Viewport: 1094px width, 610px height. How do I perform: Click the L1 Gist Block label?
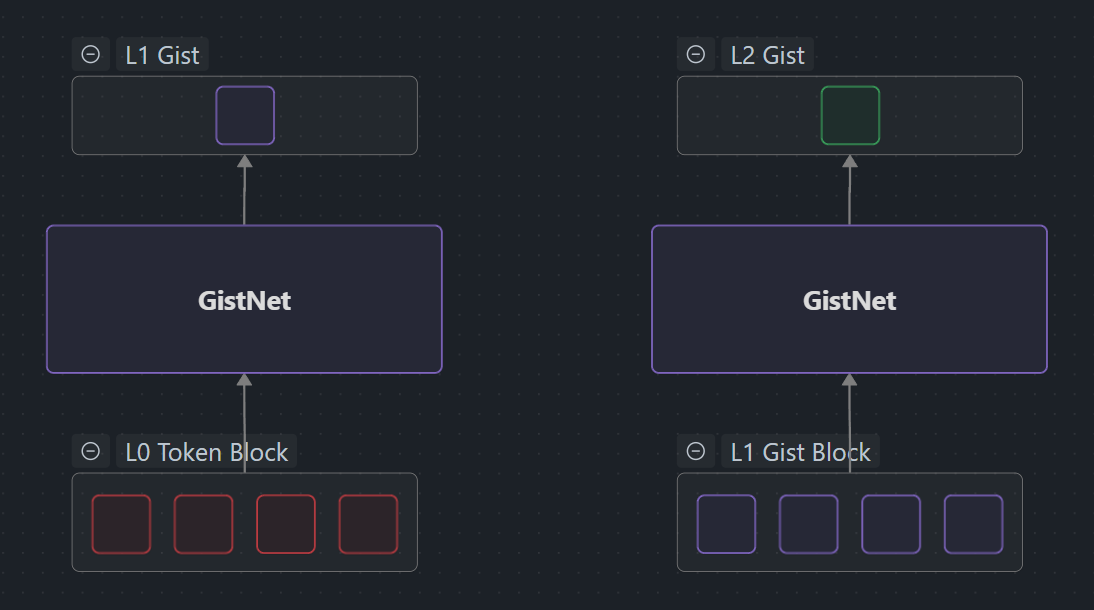[x=800, y=451]
